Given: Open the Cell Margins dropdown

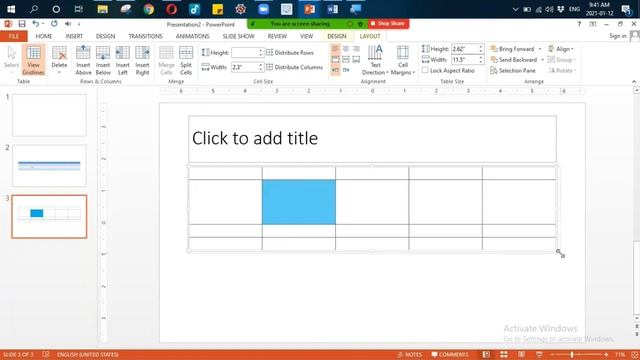Looking at the screenshot, I should (402, 60).
